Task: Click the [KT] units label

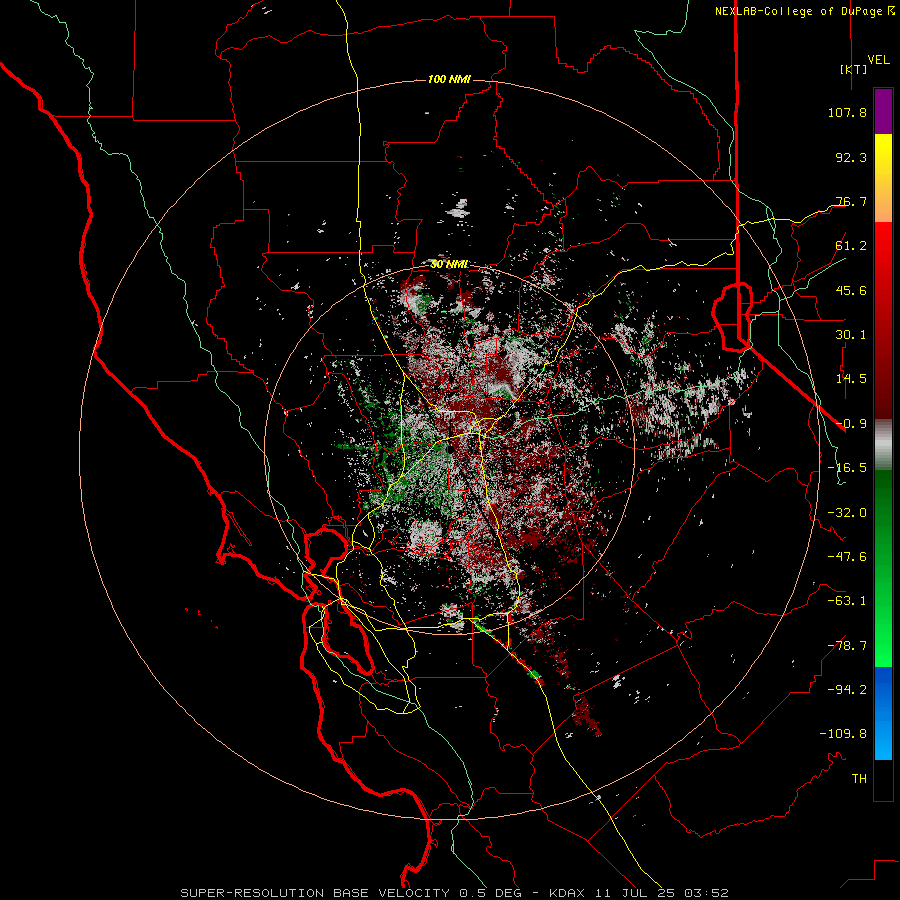Action: click(x=854, y=69)
